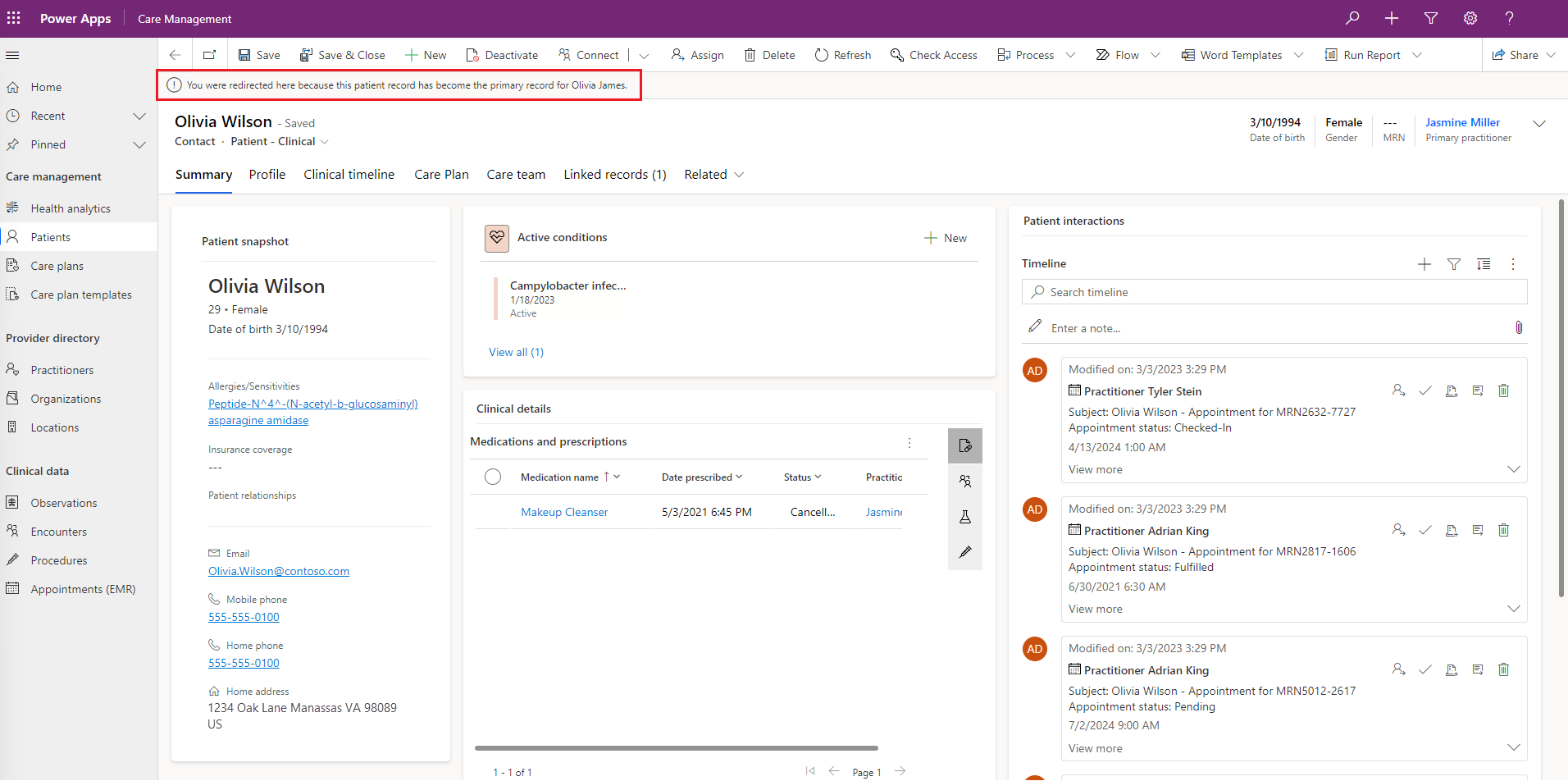Open the Connect split-button dropdown arrow

click(x=644, y=56)
